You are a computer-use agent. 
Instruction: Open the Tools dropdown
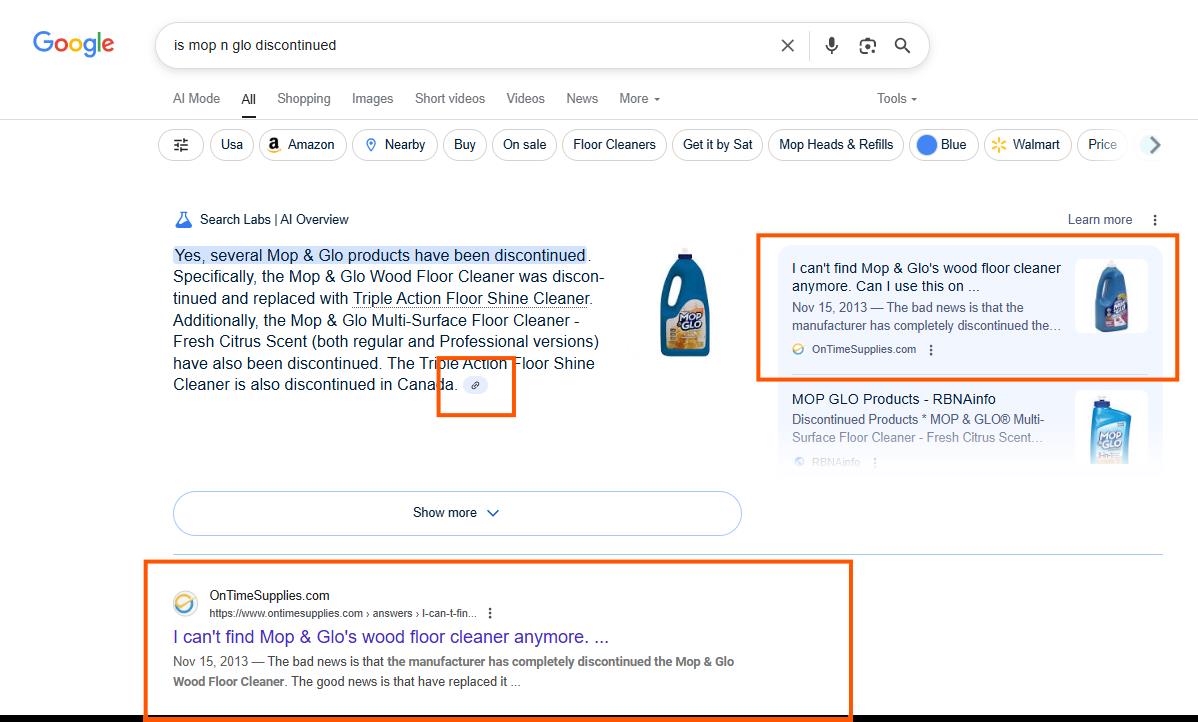tap(897, 99)
